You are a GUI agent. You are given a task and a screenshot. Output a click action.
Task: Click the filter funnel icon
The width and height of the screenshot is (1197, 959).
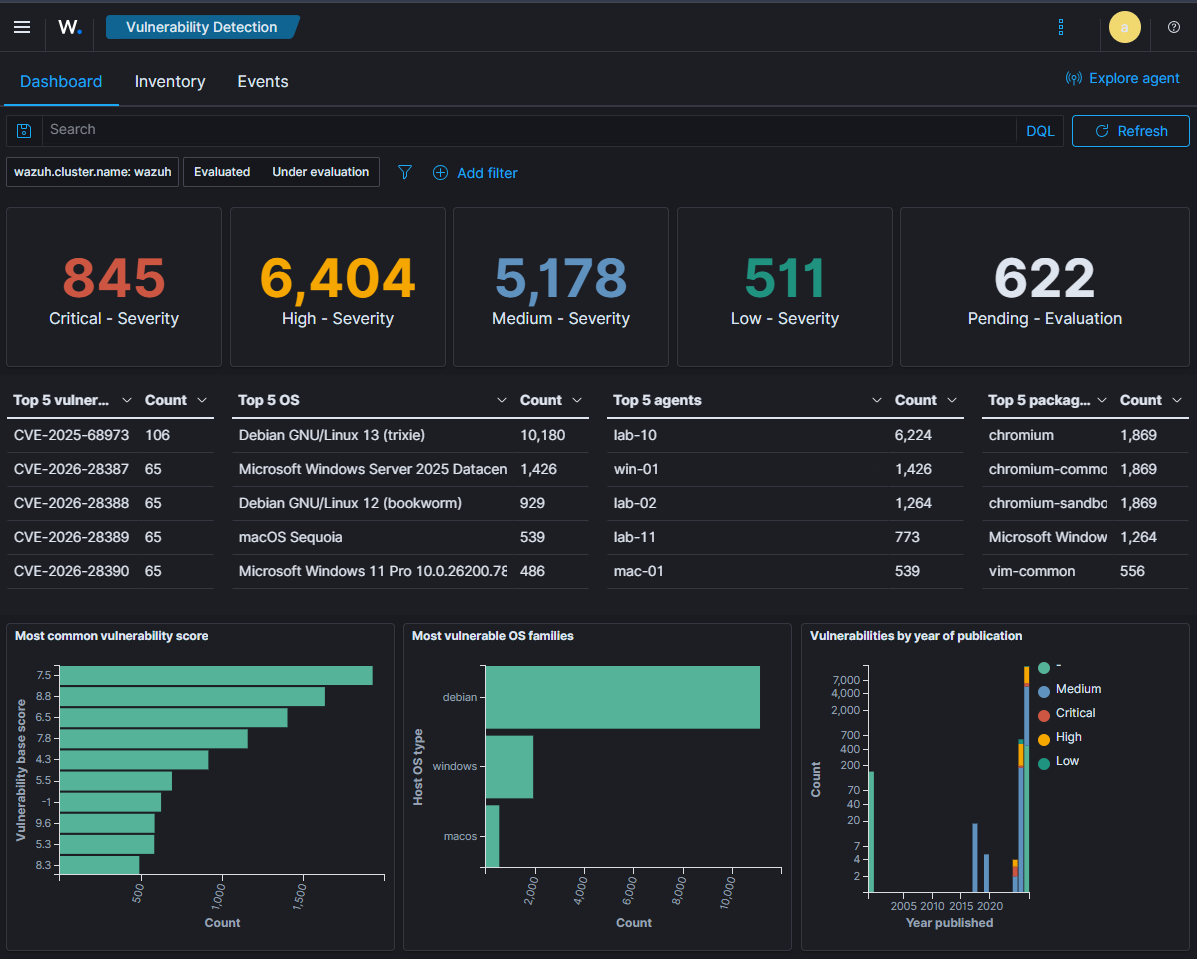point(405,173)
